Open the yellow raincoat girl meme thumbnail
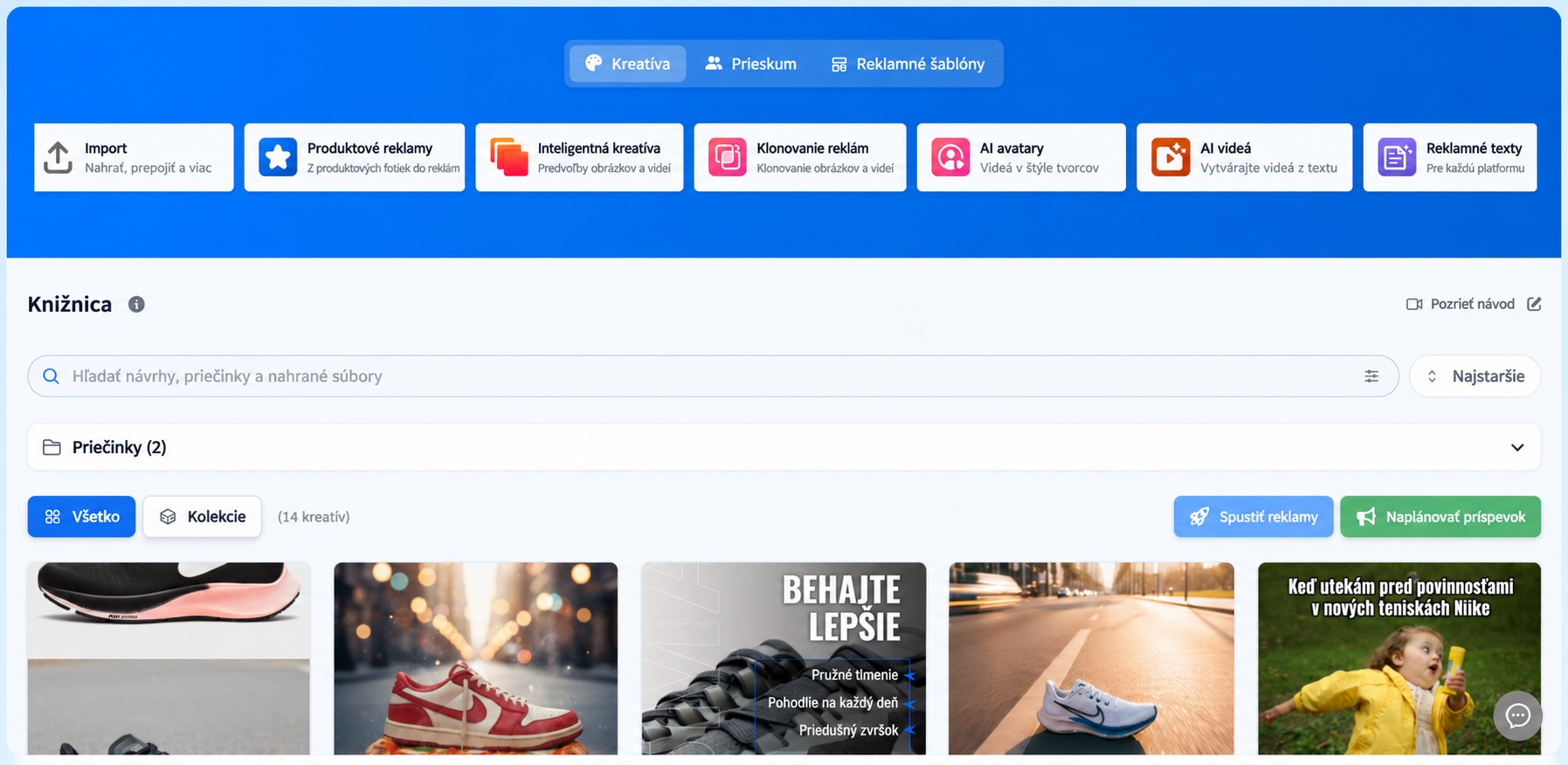The width and height of the screenshot is (1568, 765). pos(1399,658)
